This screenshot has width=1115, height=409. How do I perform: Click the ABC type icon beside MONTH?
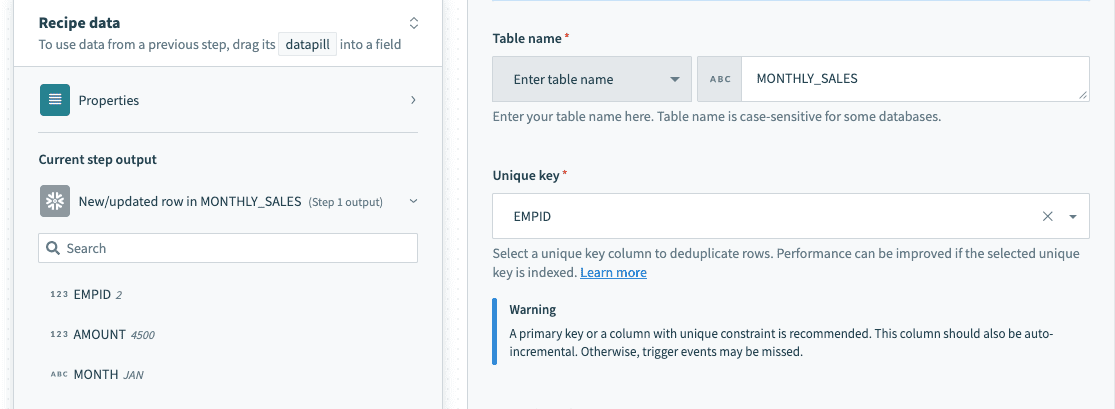tap(59, 374)
